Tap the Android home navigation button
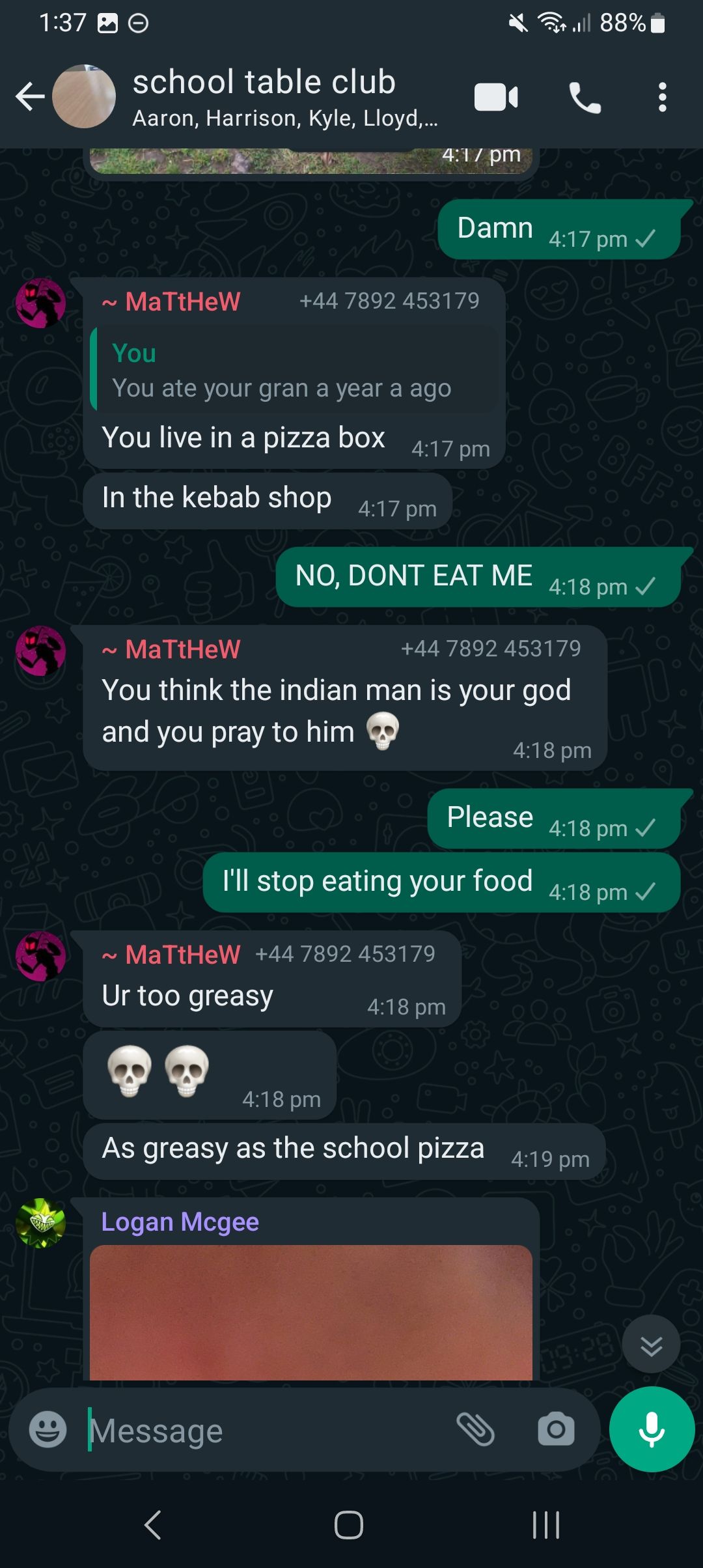 [349, 1524]
